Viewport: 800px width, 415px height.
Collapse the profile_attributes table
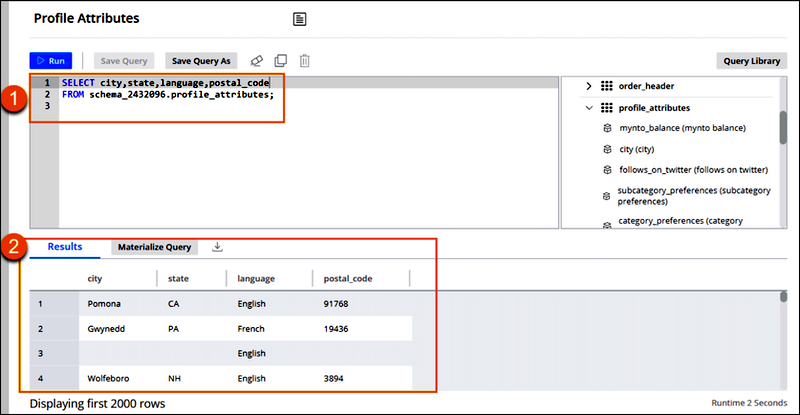coord(589,108)
